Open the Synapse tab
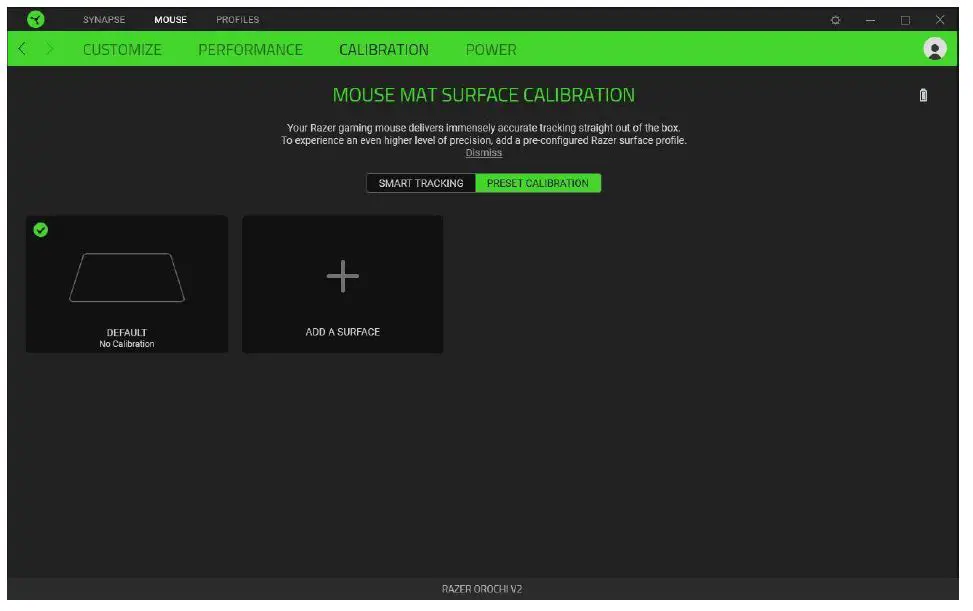Image resolution: width=973 pixels, height=611 pixels. click(105, 20)
